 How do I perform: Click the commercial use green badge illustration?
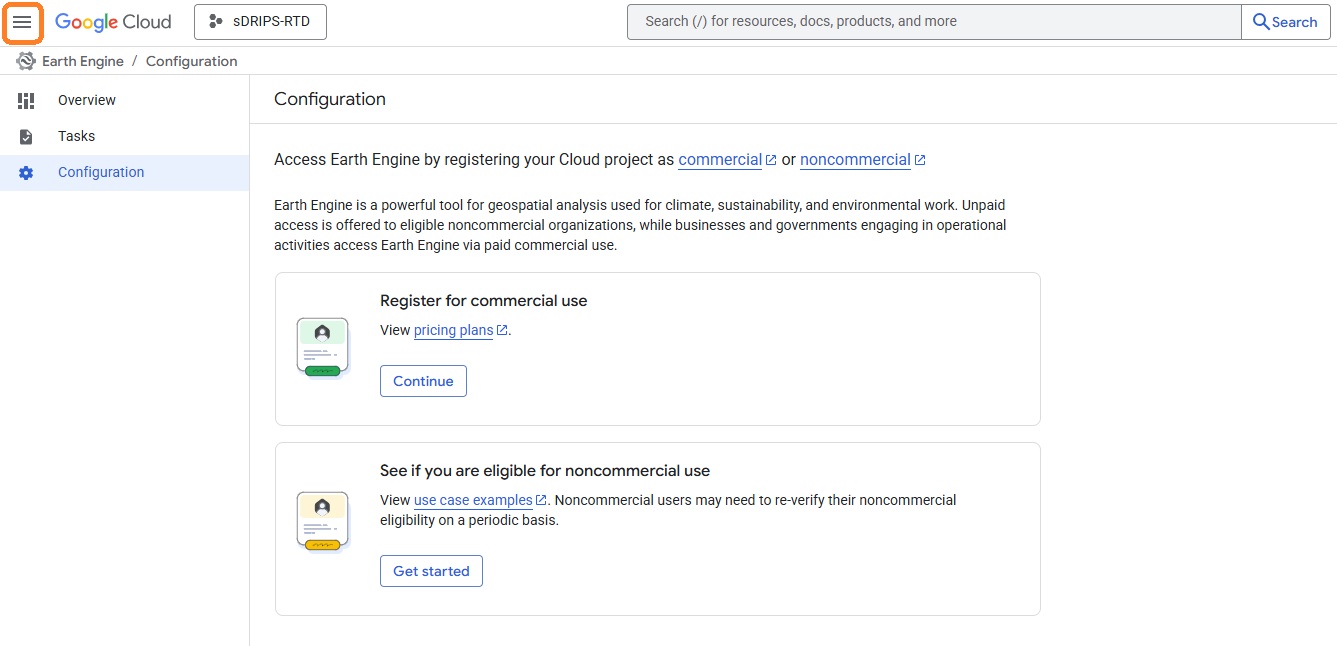coord(323,348)
